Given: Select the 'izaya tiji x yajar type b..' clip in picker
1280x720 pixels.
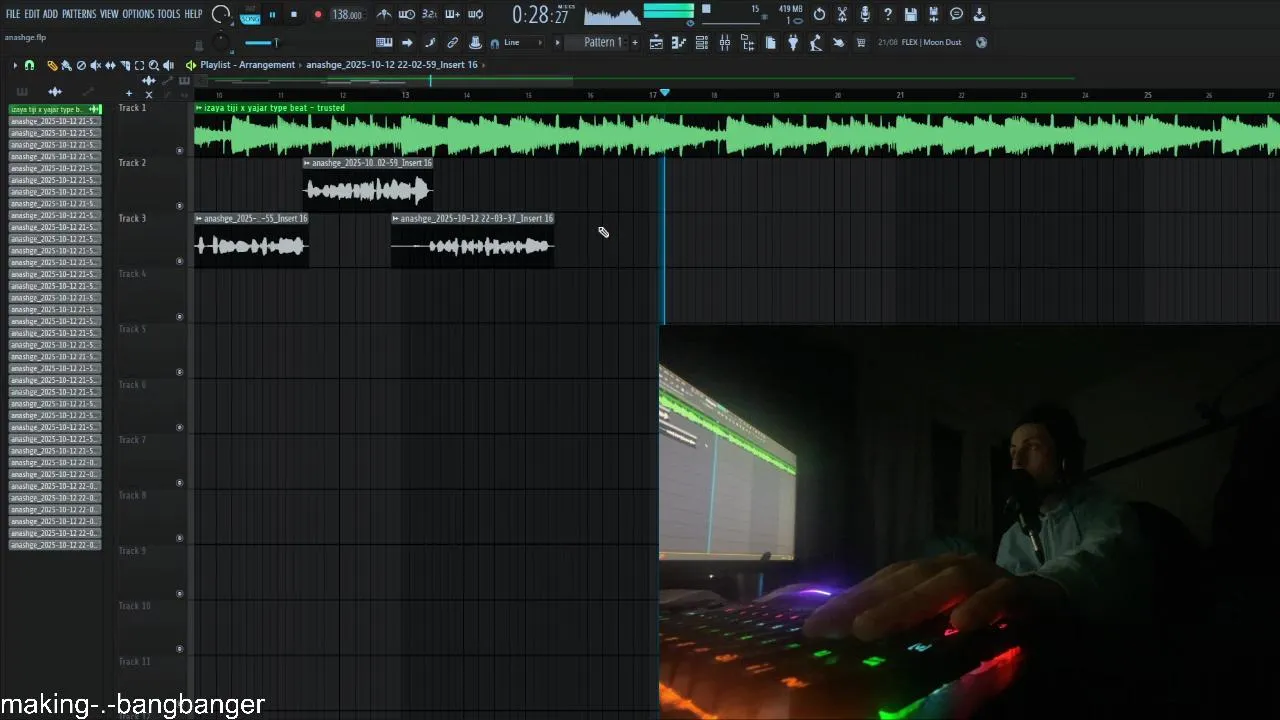Looking at the screenshot, I should tap(55, 109).
